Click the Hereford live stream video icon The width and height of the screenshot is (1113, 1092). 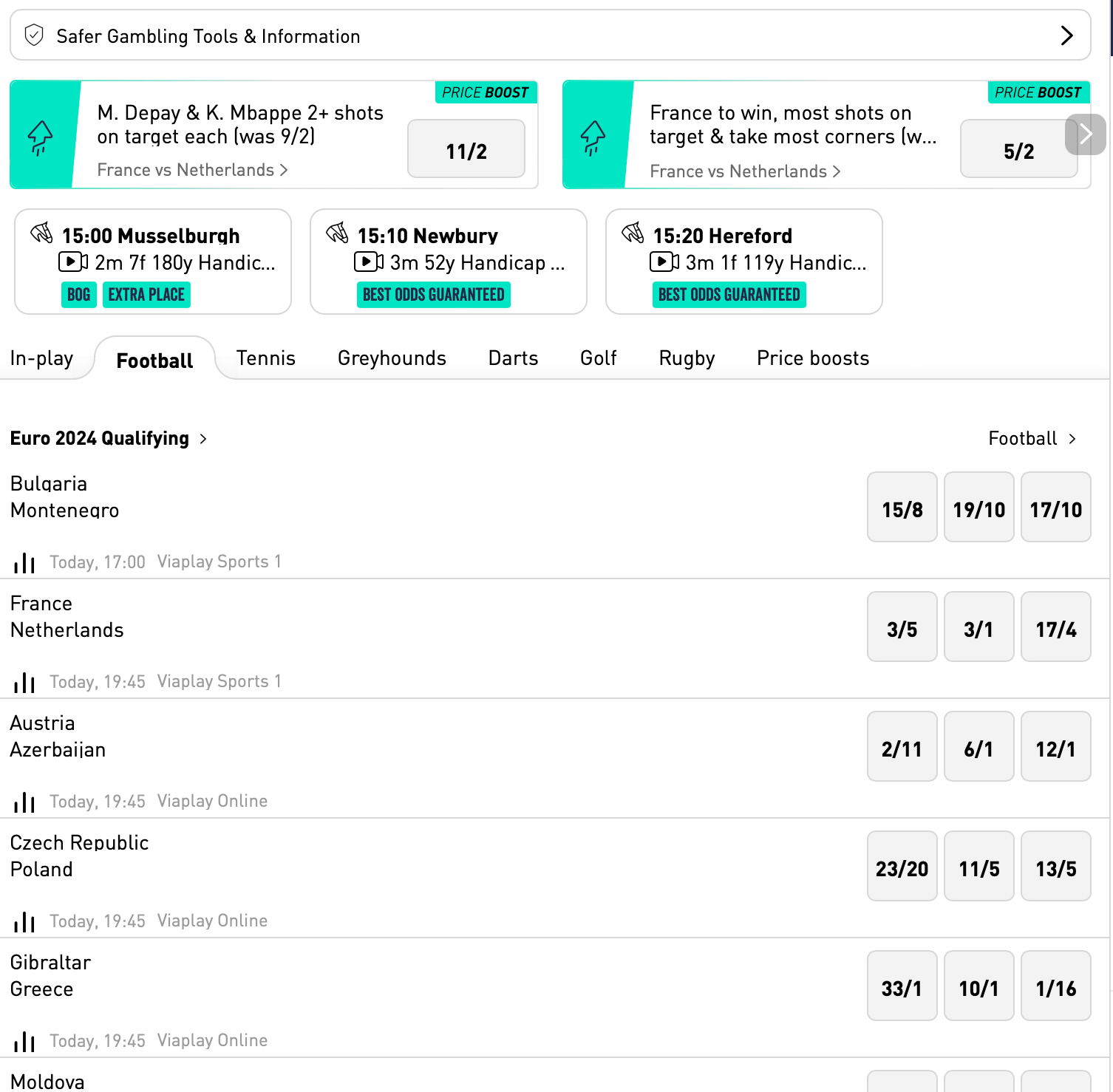pyautogui.click(x=664, y=262)
